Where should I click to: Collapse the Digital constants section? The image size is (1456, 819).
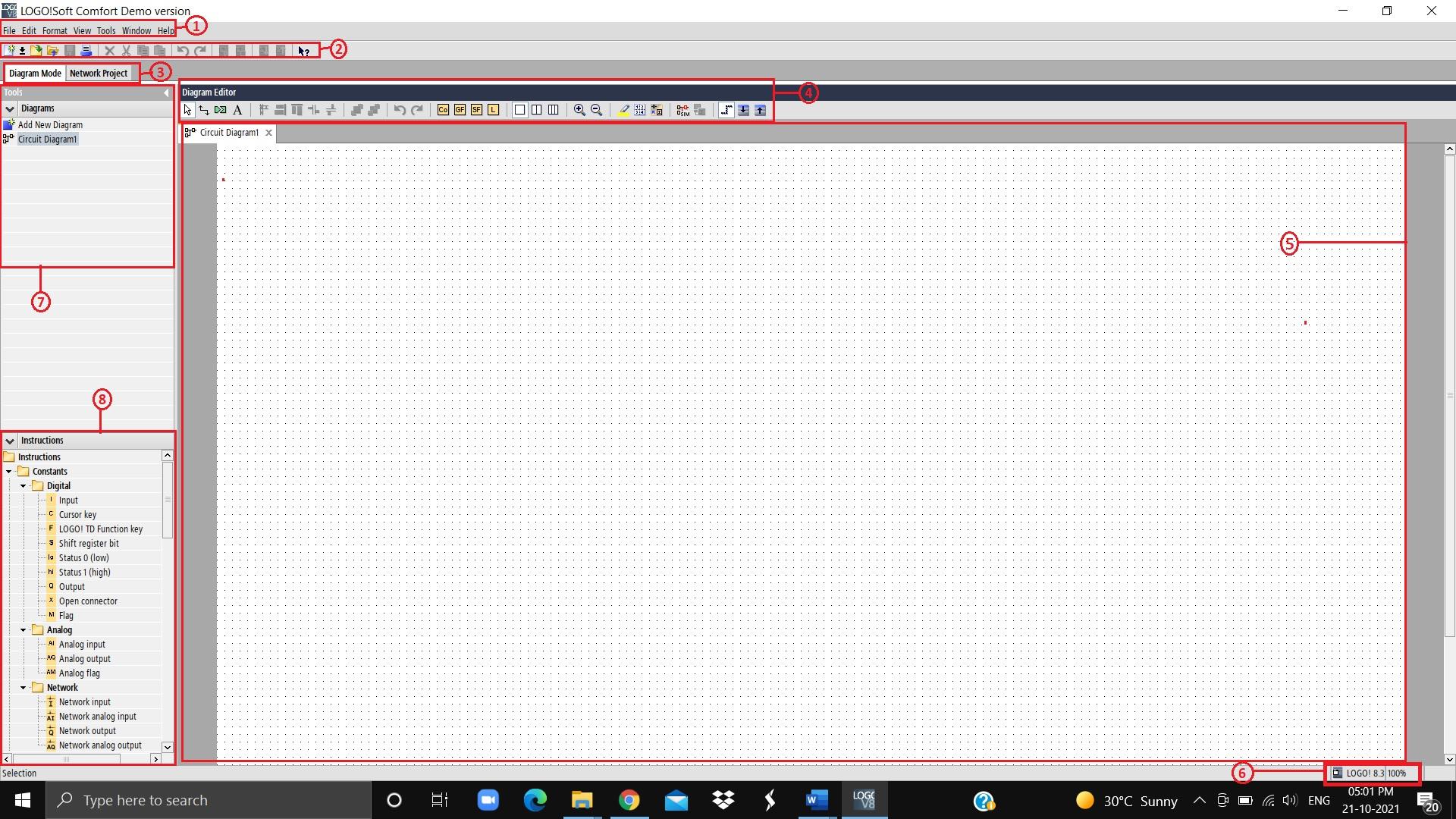click(23, 485)
